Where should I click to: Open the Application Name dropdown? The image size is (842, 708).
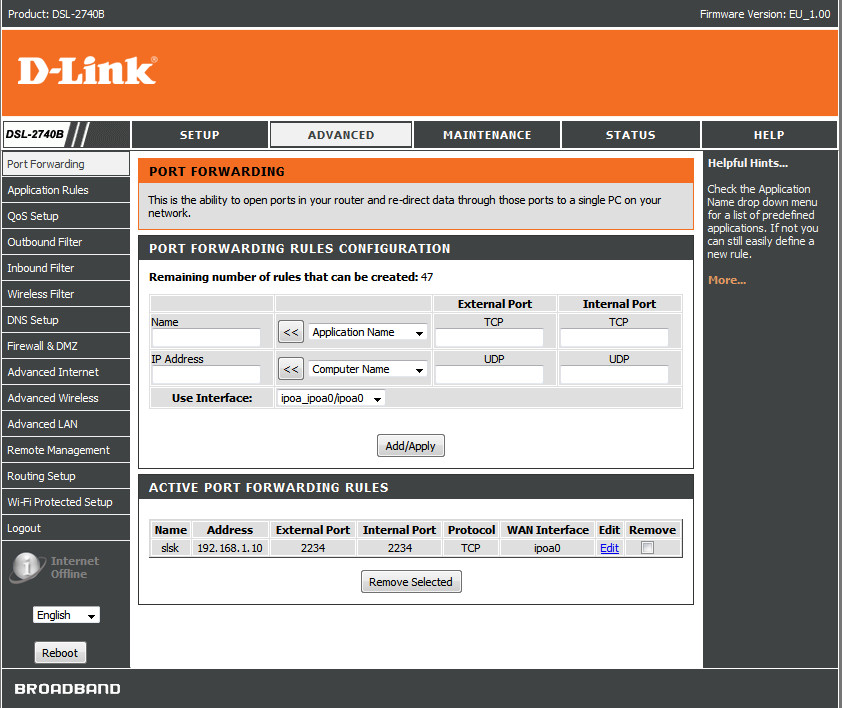[367, 330]
